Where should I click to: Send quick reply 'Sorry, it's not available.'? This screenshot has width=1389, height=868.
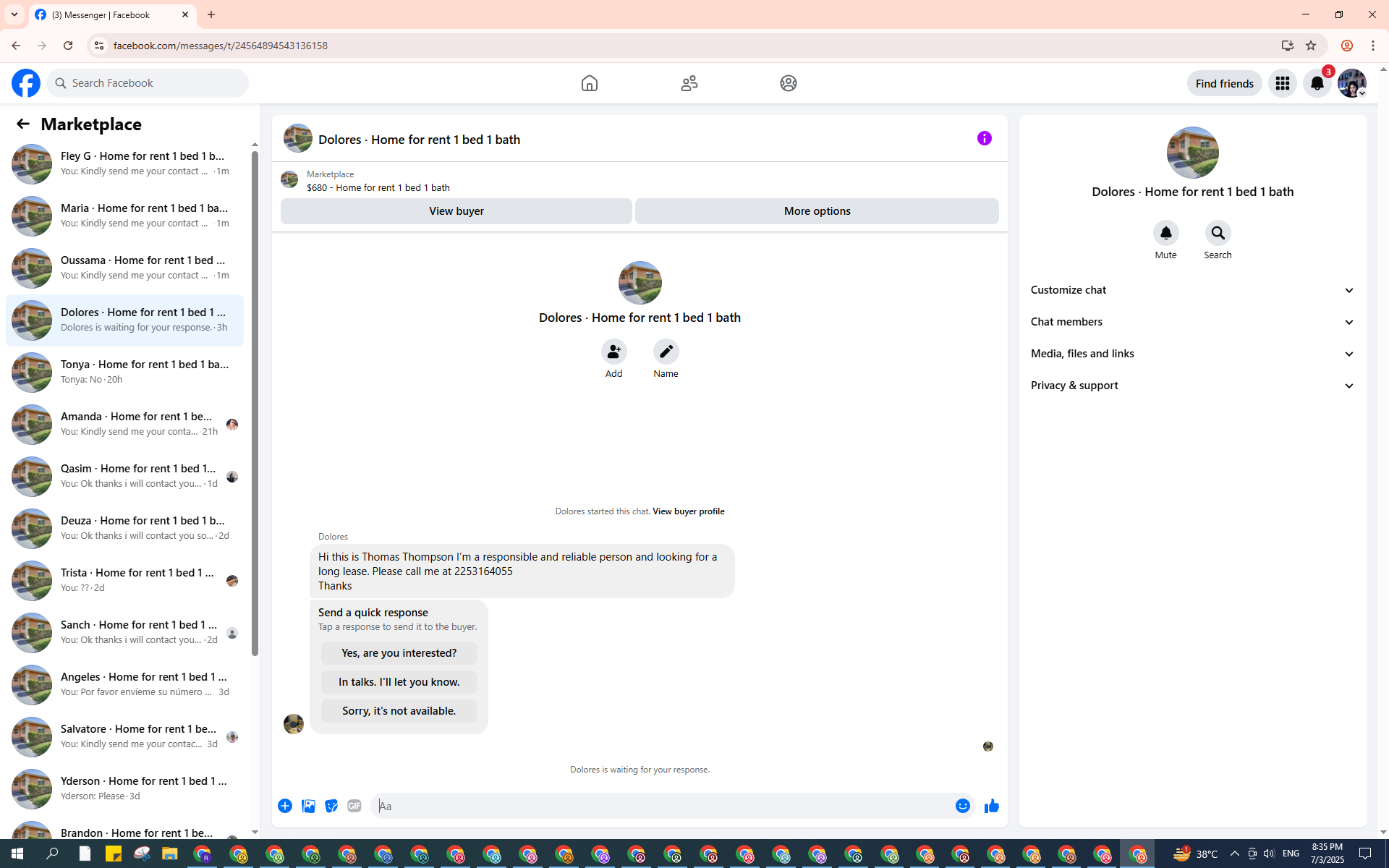[x=399, y=711]
